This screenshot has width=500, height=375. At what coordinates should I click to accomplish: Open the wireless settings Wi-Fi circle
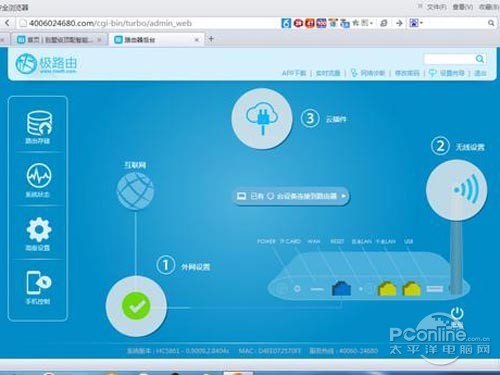coord(457,190)
